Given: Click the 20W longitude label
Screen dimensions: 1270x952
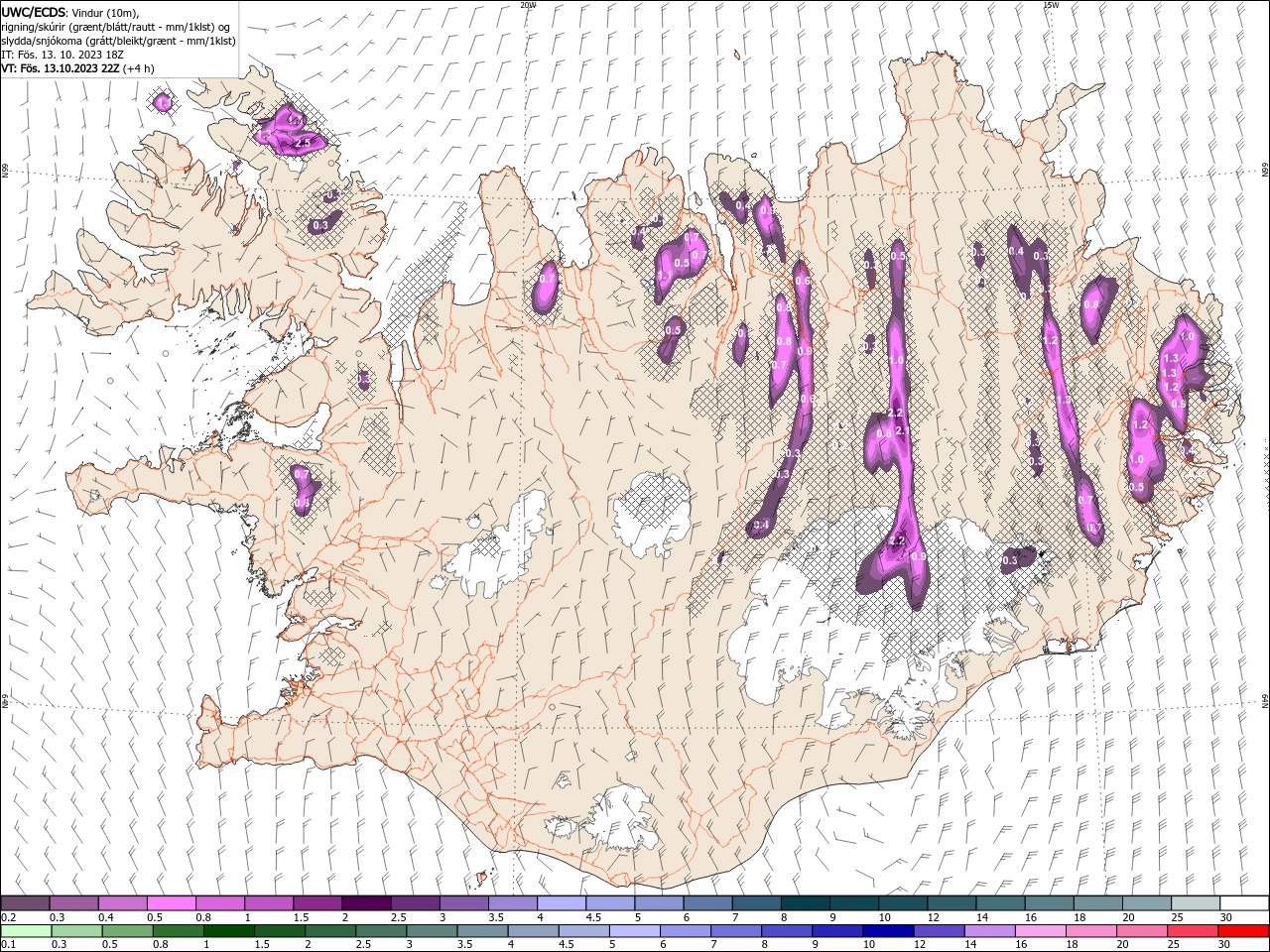Looking at the screenshot, I should 528,5.
